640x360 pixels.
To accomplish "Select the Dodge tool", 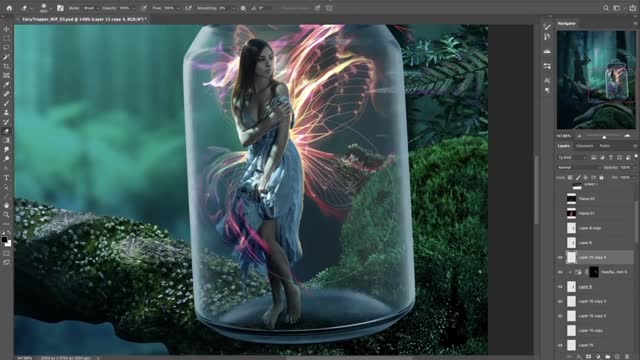I will click(x=6, y=158).
